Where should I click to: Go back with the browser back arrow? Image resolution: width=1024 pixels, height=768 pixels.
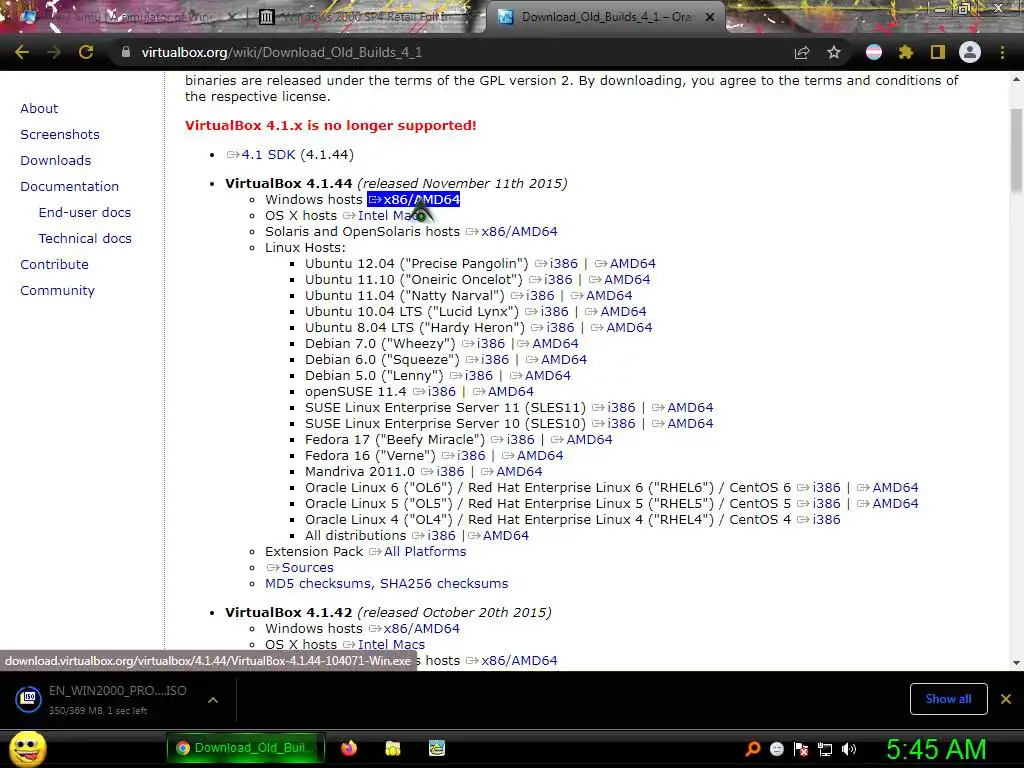(22, 52)
